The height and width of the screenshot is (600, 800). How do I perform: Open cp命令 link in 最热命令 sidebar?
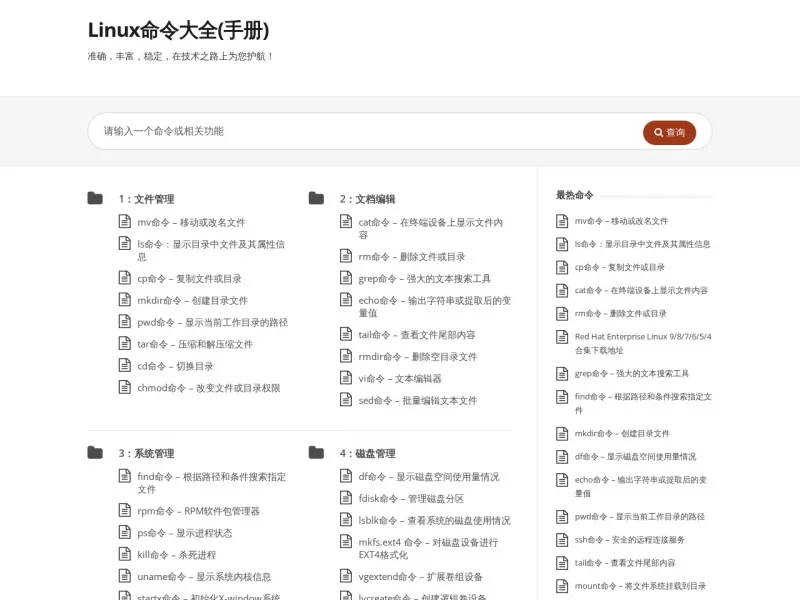click(x=620, y=267)
